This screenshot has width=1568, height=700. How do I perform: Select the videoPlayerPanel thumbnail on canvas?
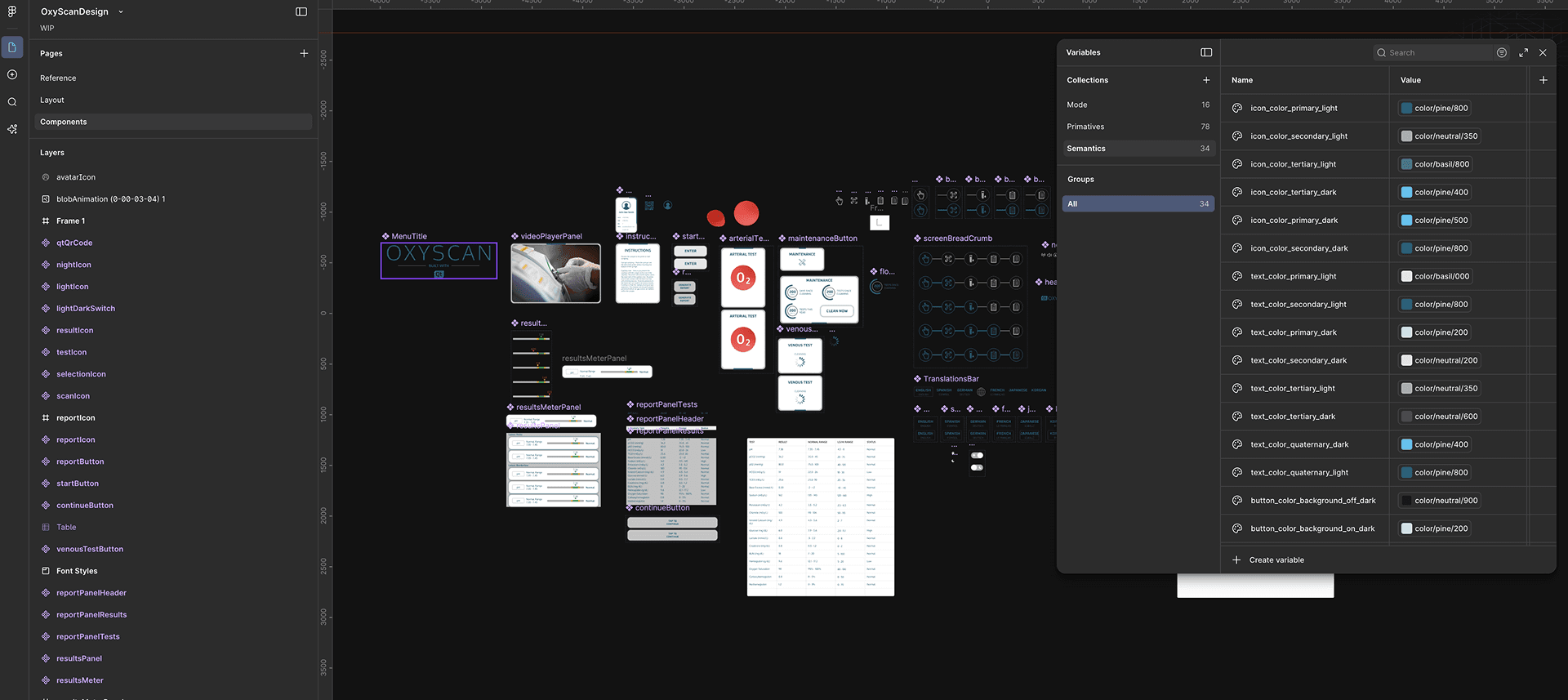(555, 273)
